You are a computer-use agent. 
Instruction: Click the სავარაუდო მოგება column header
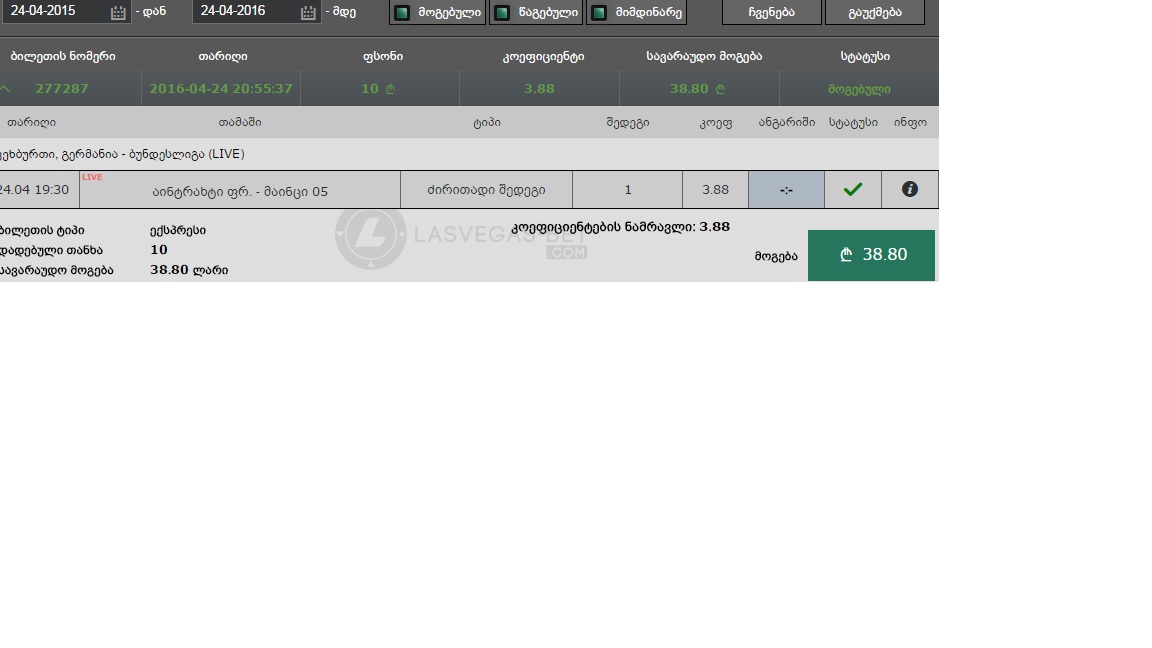point(704,56)
